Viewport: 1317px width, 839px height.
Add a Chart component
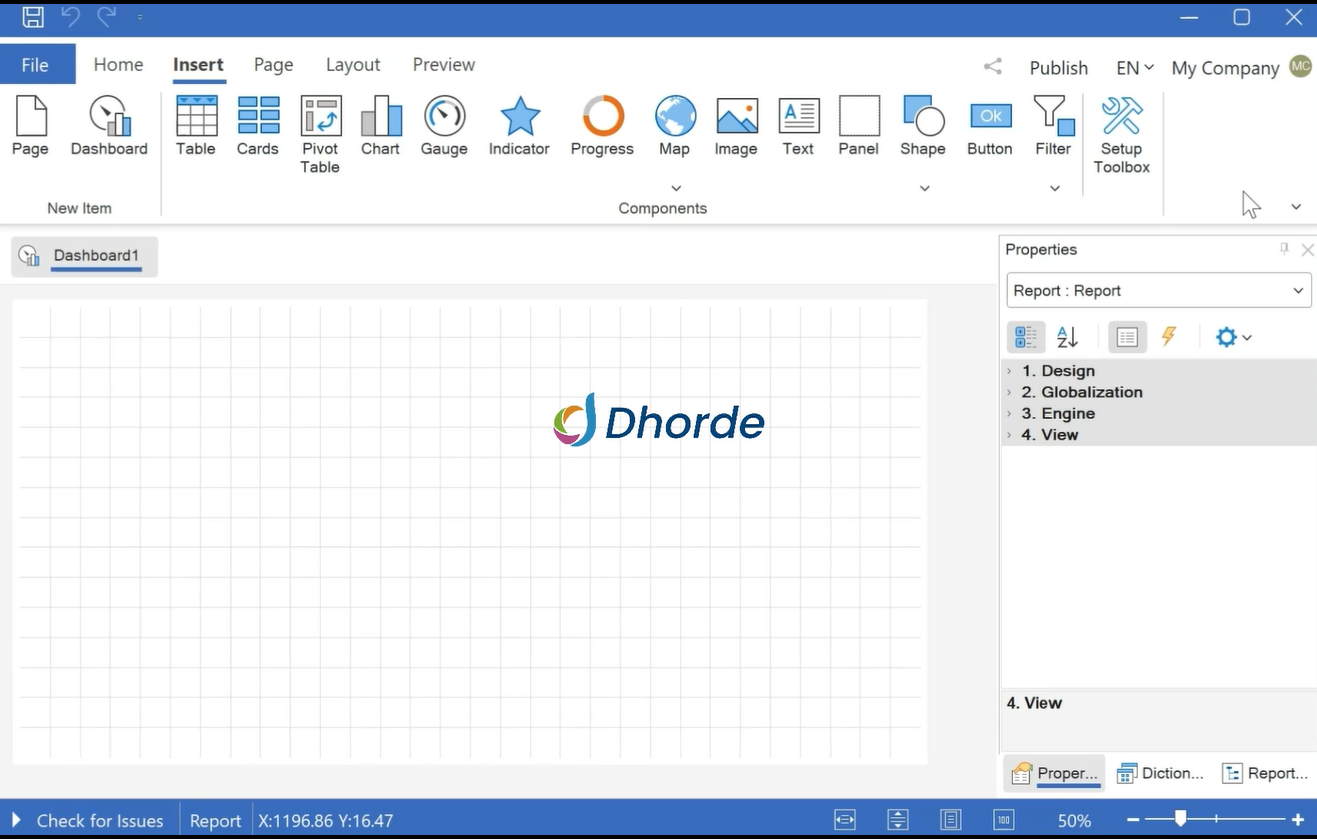(380, 127)
